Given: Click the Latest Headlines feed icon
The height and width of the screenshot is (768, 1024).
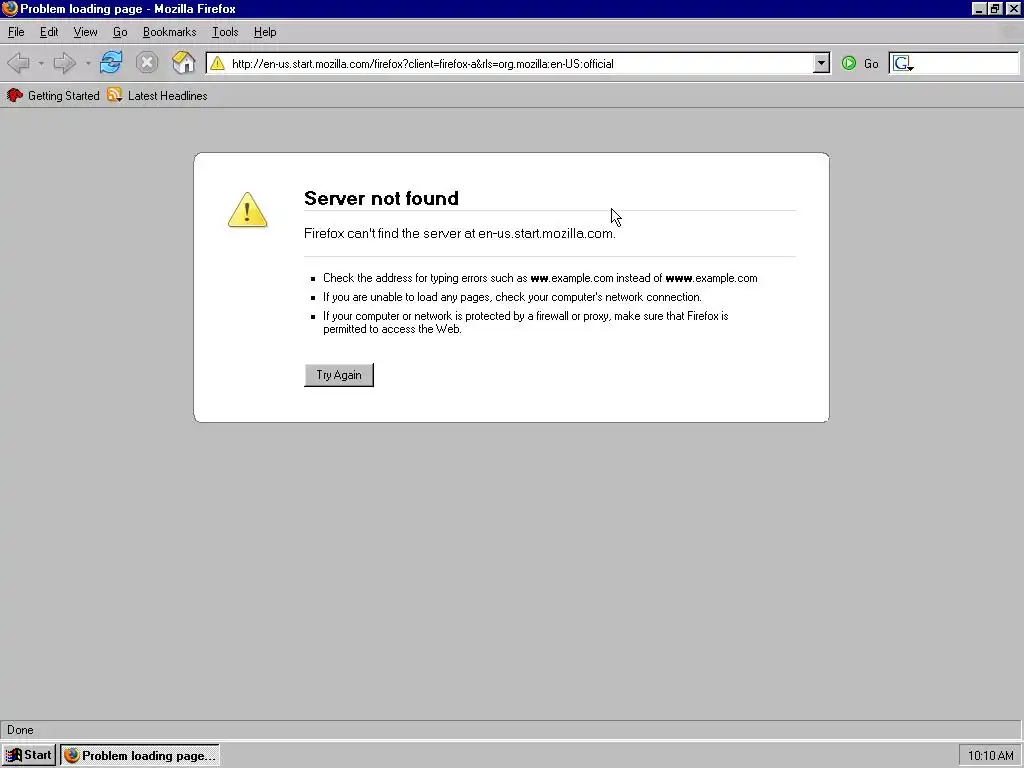Looking at the screenshot, I should click(115, 95).
